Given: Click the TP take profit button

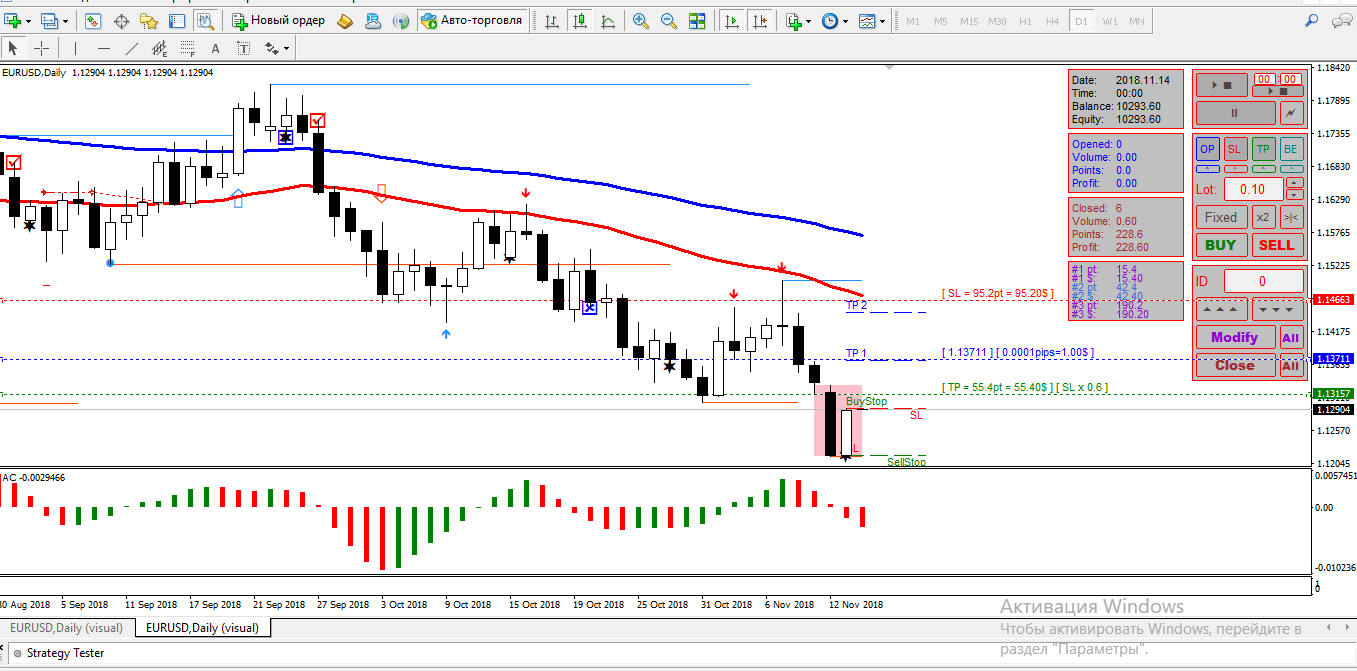Looking at the screenshot, I should coord(1264,149).
